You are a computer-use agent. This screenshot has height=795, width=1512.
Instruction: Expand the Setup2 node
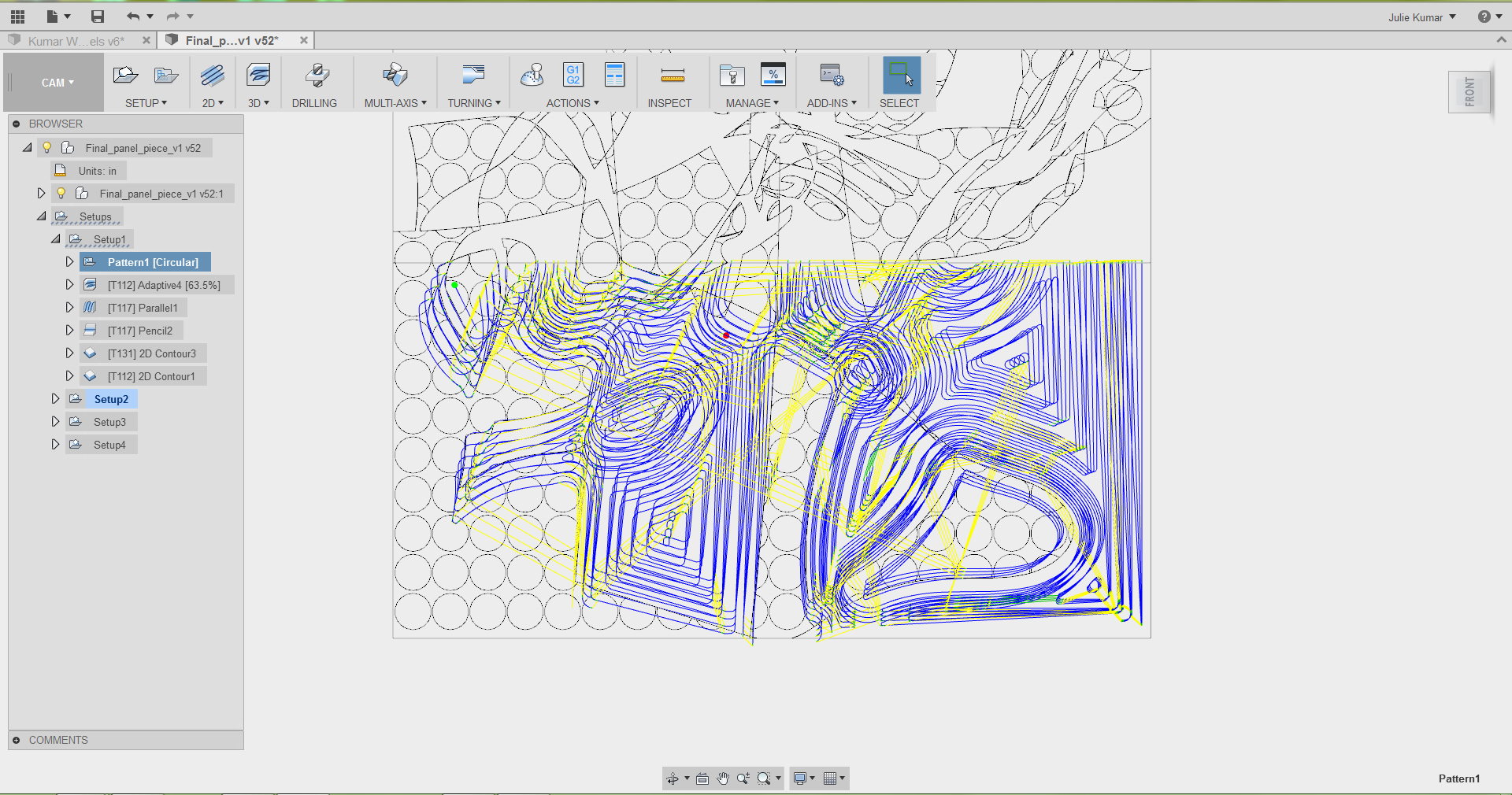(55, 398)
